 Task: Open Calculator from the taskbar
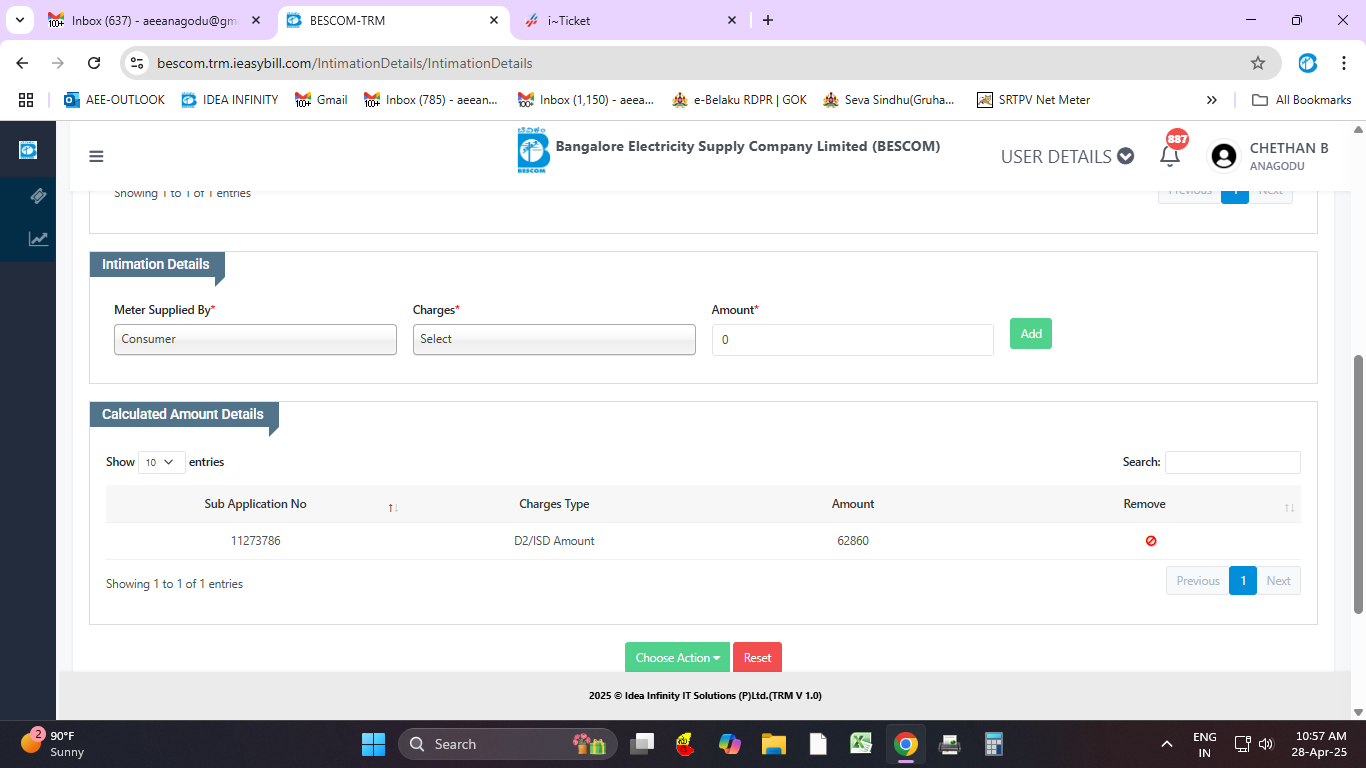click(x=994, y=744)
